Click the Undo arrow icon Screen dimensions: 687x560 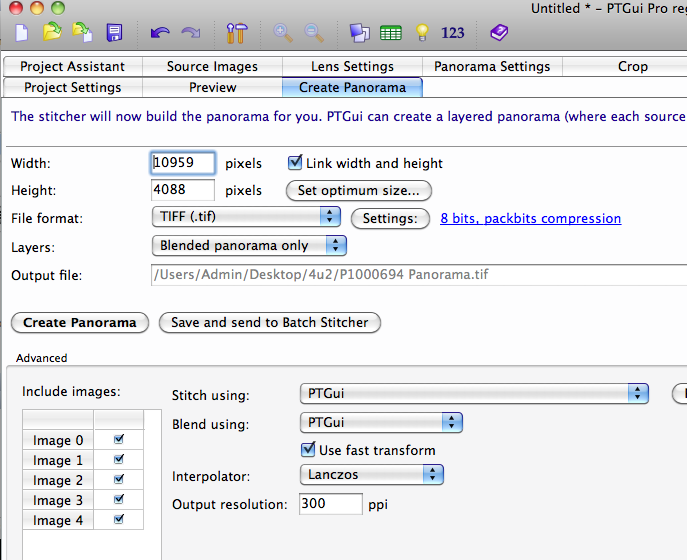pyautogui.click(x=160, y=33)
